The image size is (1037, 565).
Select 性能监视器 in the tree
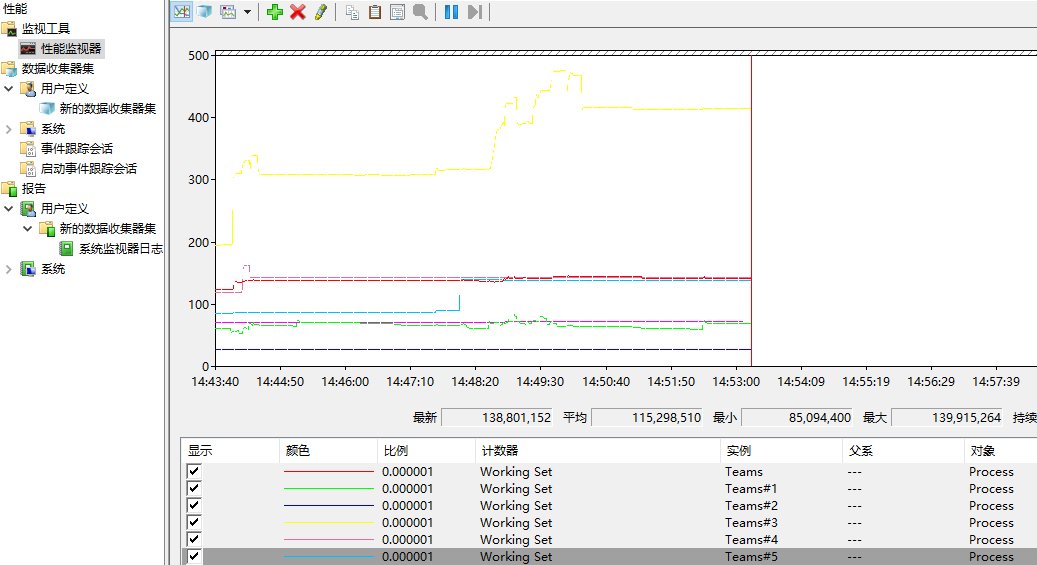(x=70, y=48)
